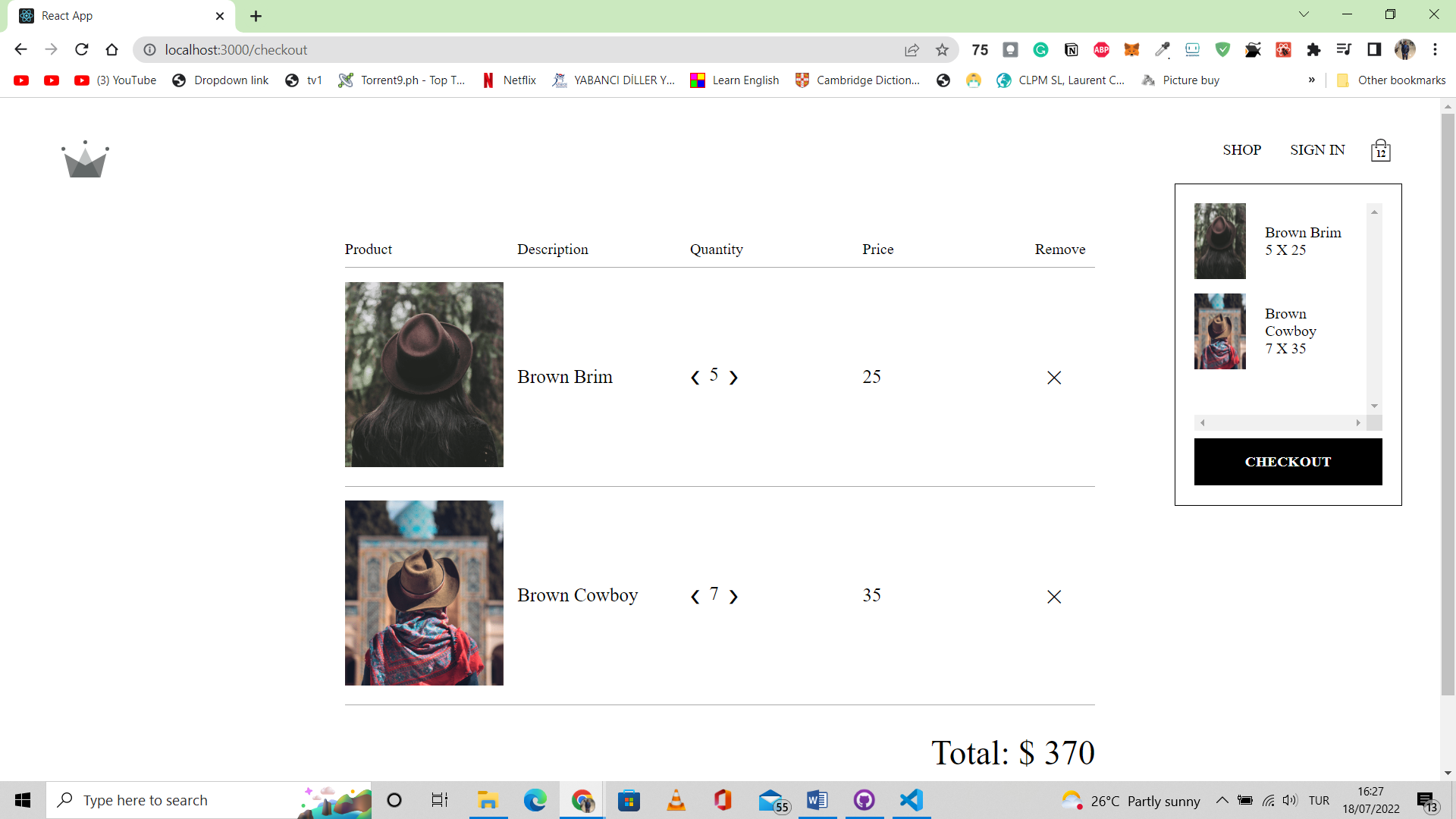Click the browser home icon
The width and height of the screenshot is (1456, 819).
(x=112, y=50)
